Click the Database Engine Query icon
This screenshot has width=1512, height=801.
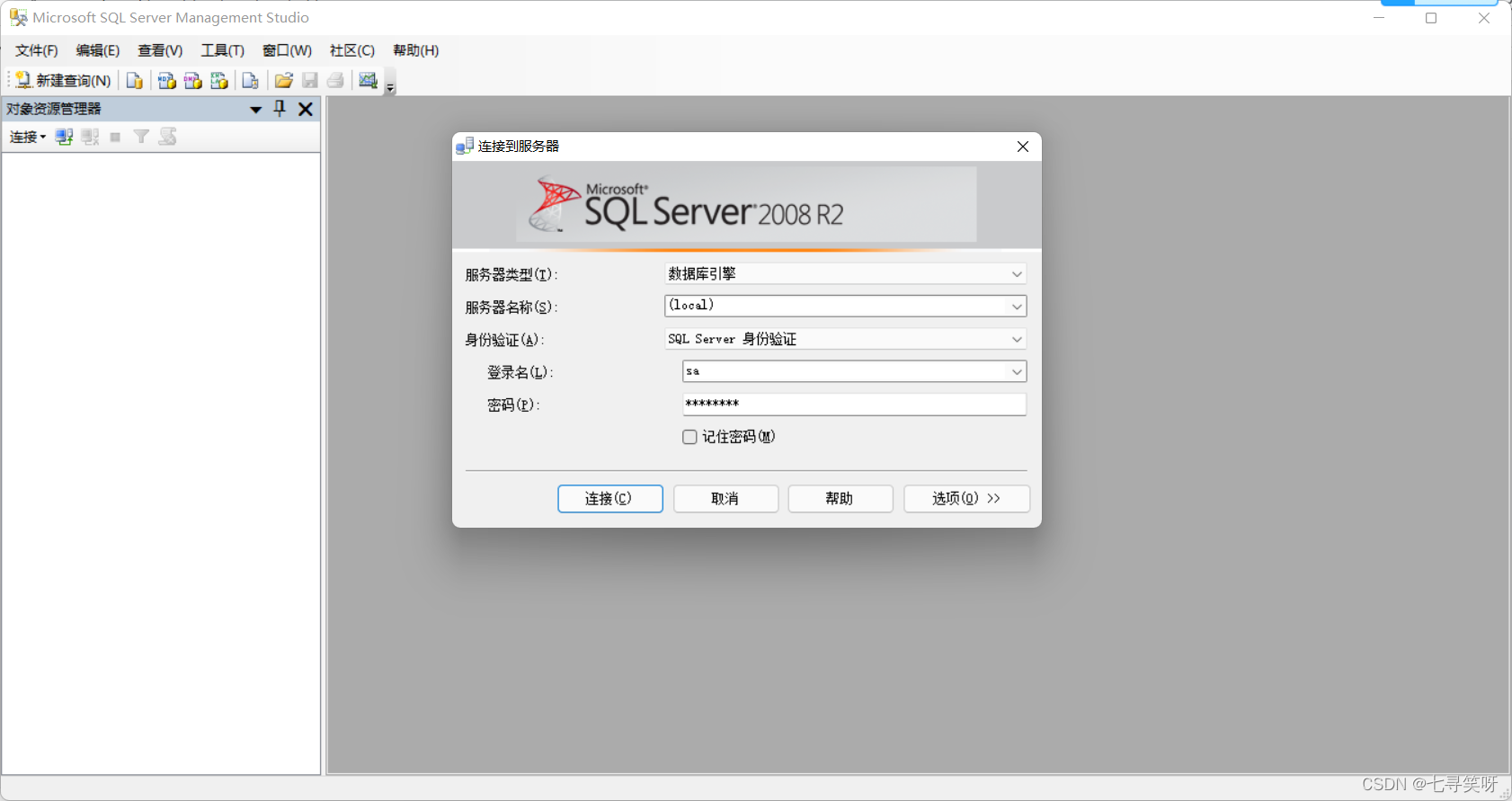(135, 81)
